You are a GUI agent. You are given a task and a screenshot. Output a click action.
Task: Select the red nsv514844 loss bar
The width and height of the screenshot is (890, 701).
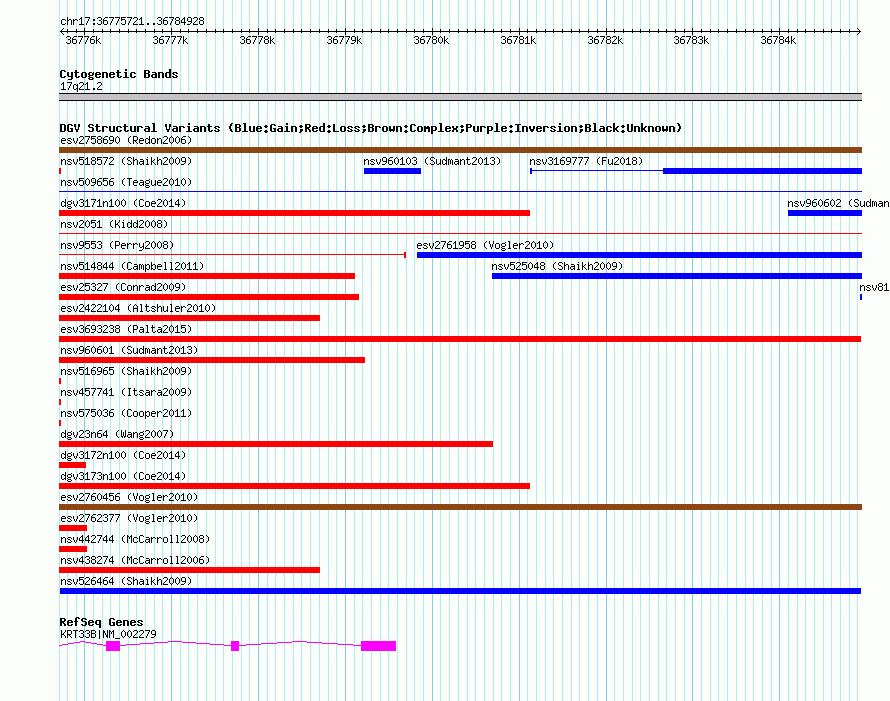click(207, 276)
